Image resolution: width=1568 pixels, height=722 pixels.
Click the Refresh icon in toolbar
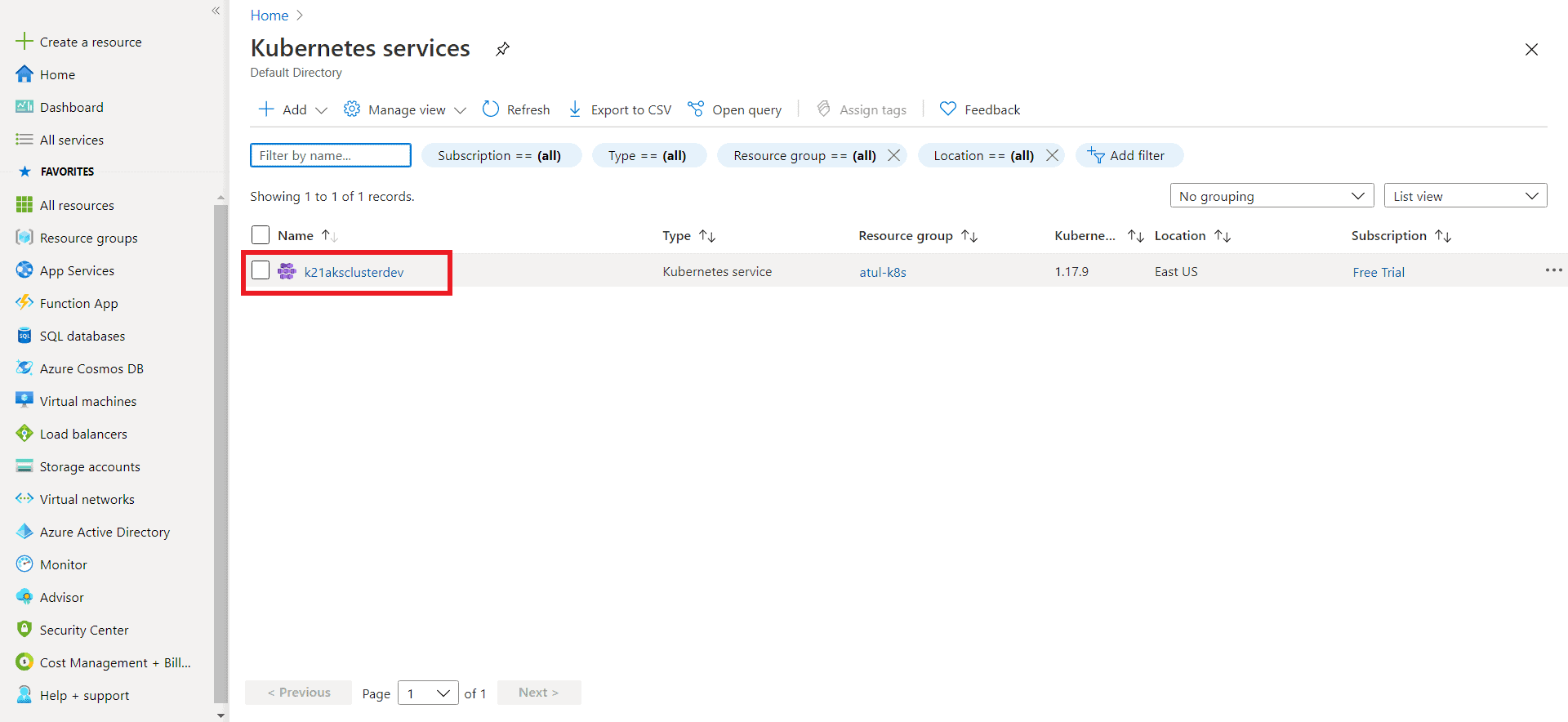[491, 109]
